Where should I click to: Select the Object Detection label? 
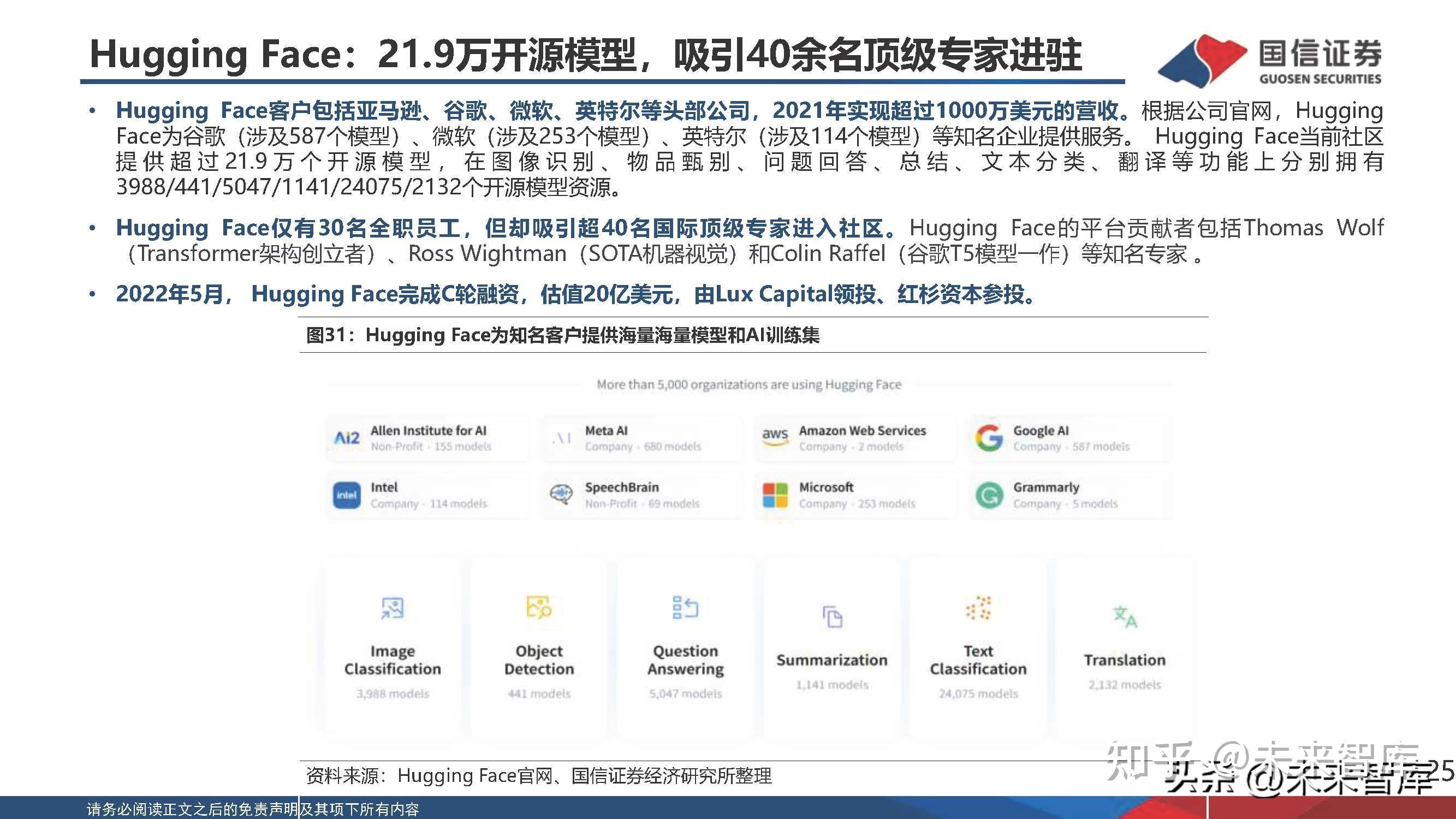pos(539,660)
